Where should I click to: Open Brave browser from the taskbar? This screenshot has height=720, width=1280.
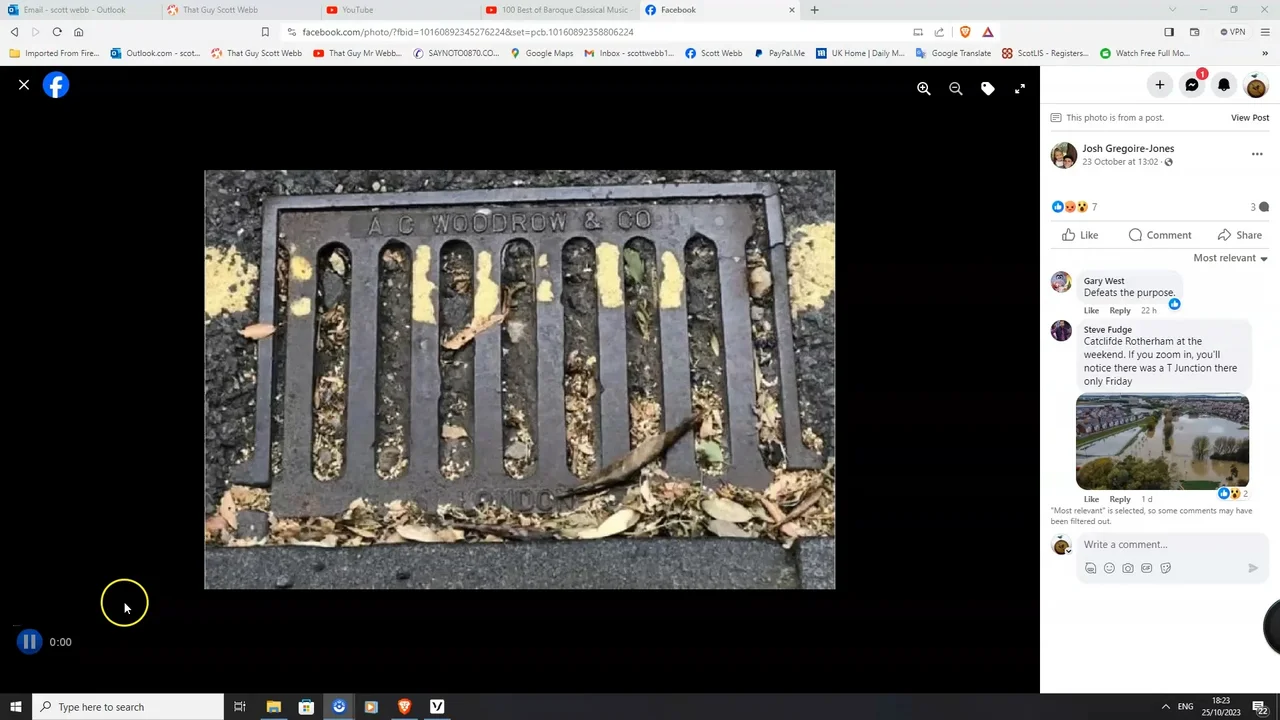pyautogui.click(x=404, y=707)
